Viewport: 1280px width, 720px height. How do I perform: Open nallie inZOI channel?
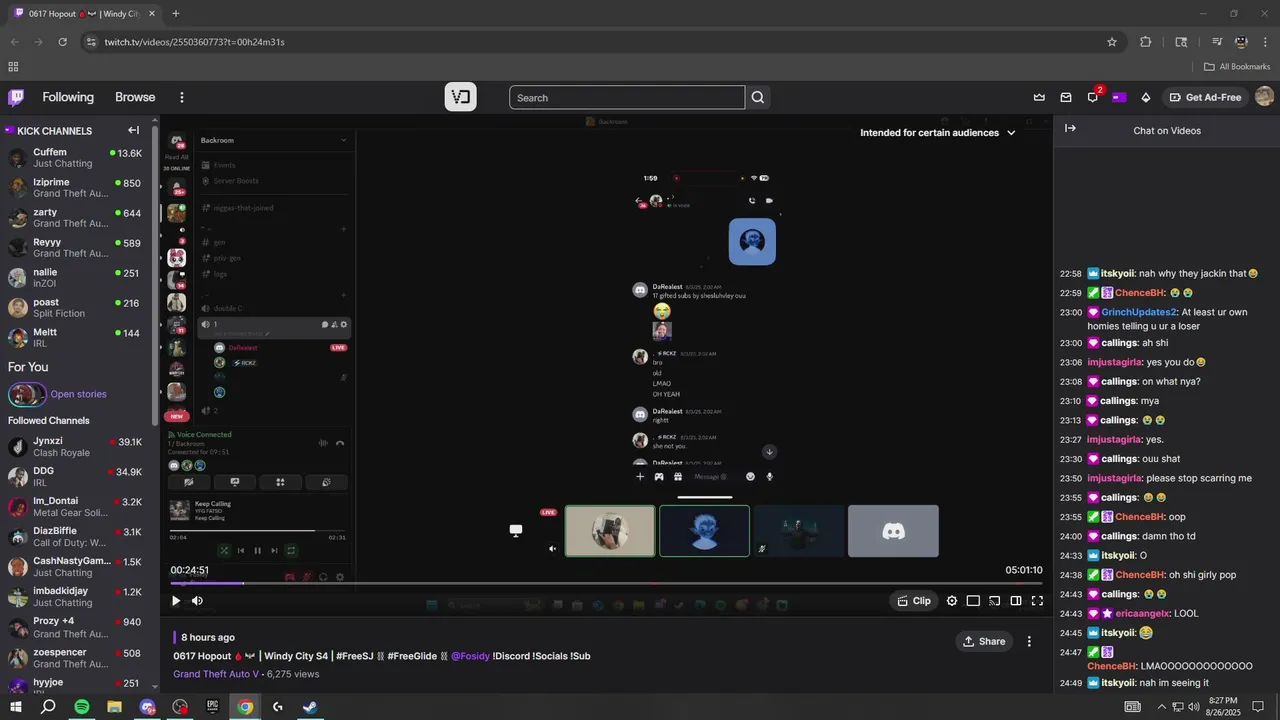tap(75, 278)
